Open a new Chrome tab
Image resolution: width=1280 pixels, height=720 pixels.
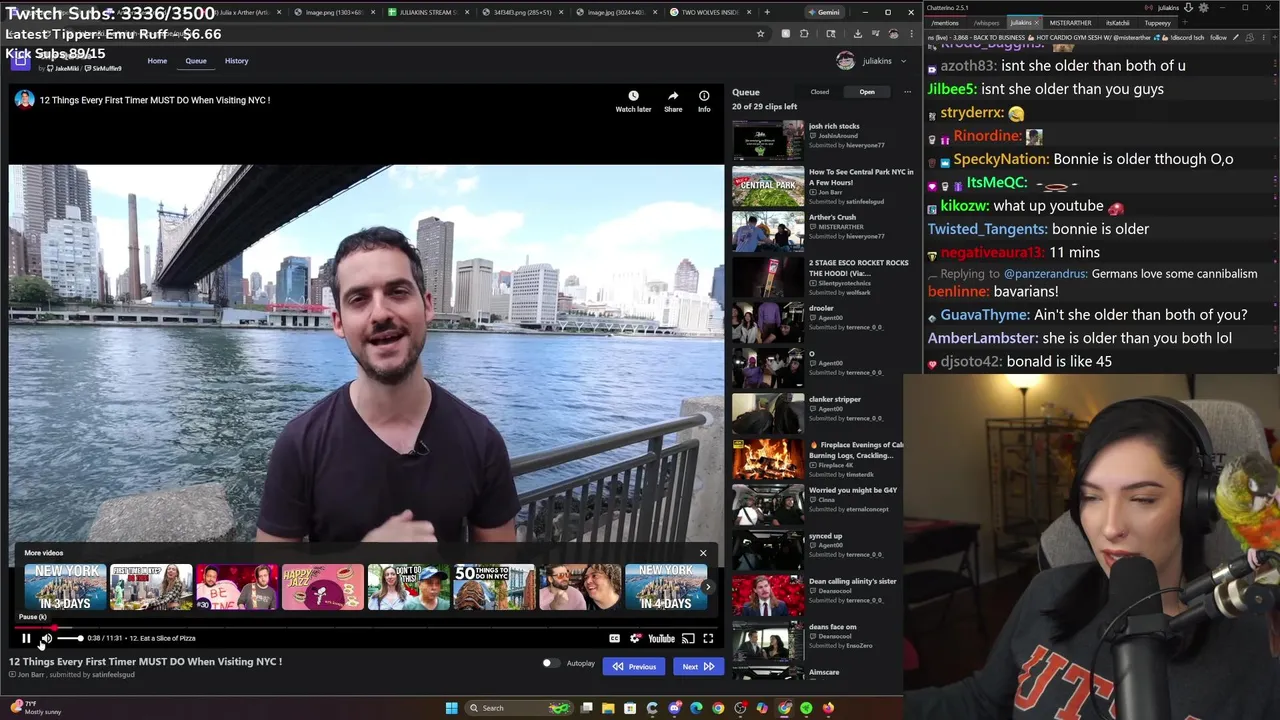click(x=766, y=12)
